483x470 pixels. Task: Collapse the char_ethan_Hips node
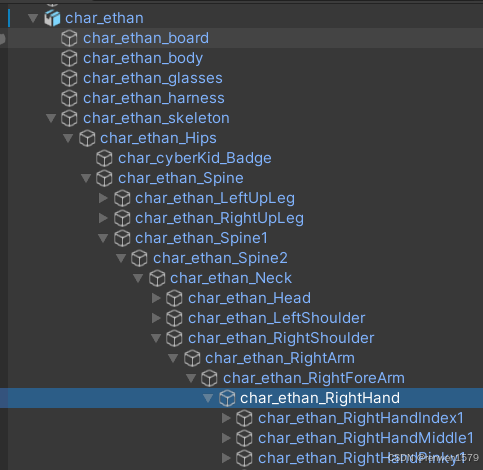click(68, 138)
